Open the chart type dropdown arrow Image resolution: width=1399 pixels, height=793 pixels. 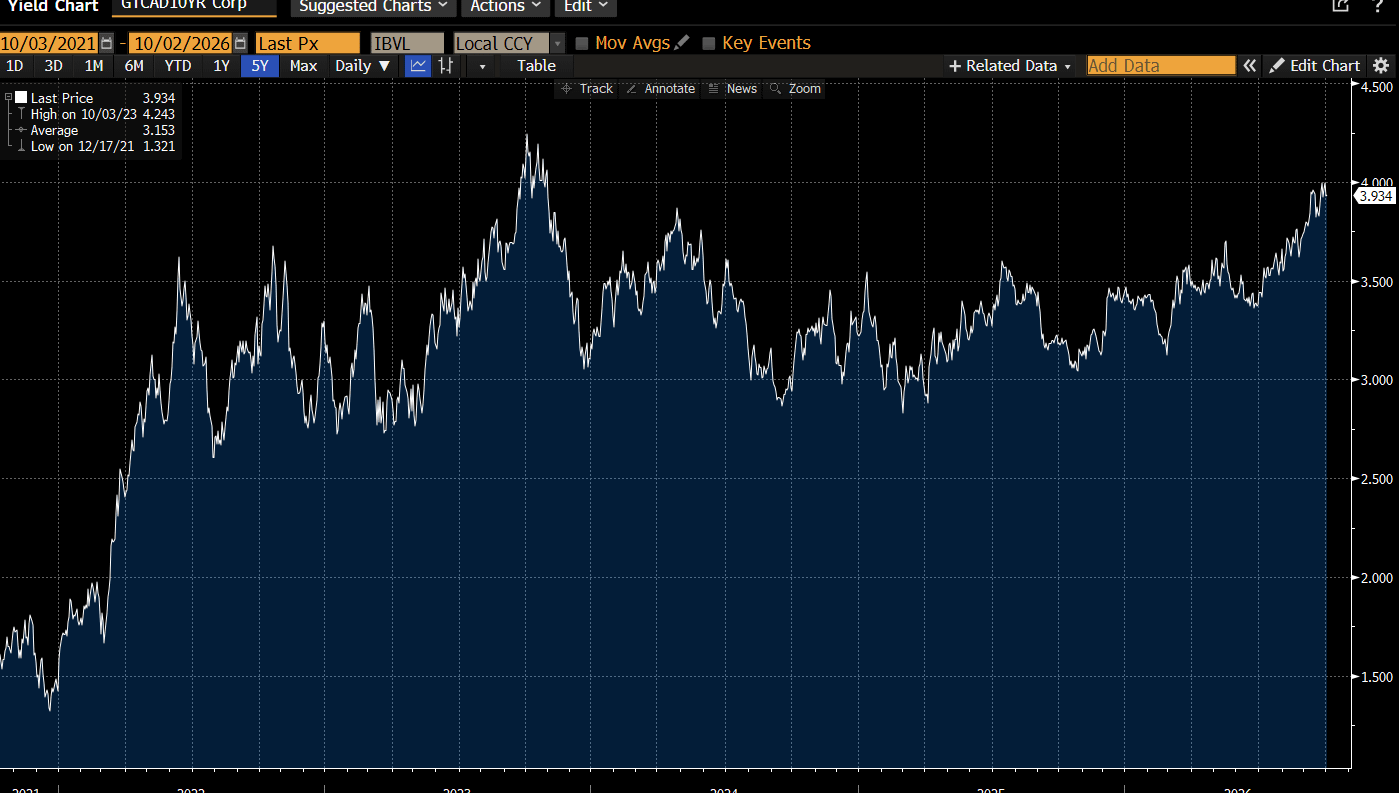482,66
